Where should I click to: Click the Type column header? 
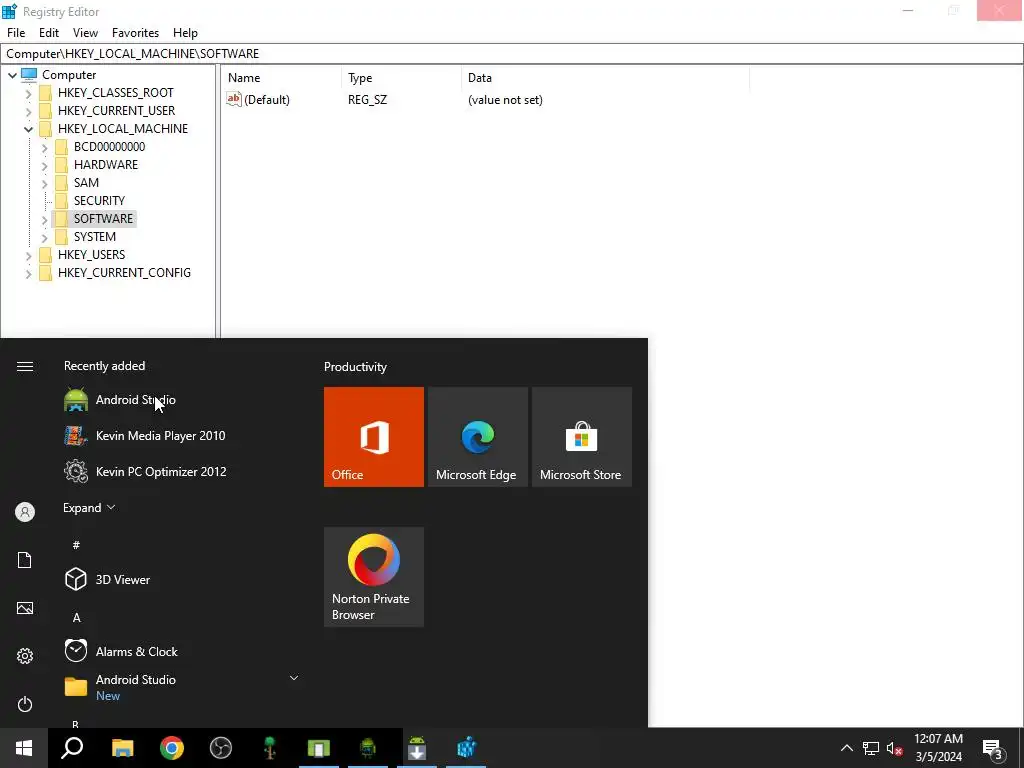pyautogui.click(x=401, y=78)
